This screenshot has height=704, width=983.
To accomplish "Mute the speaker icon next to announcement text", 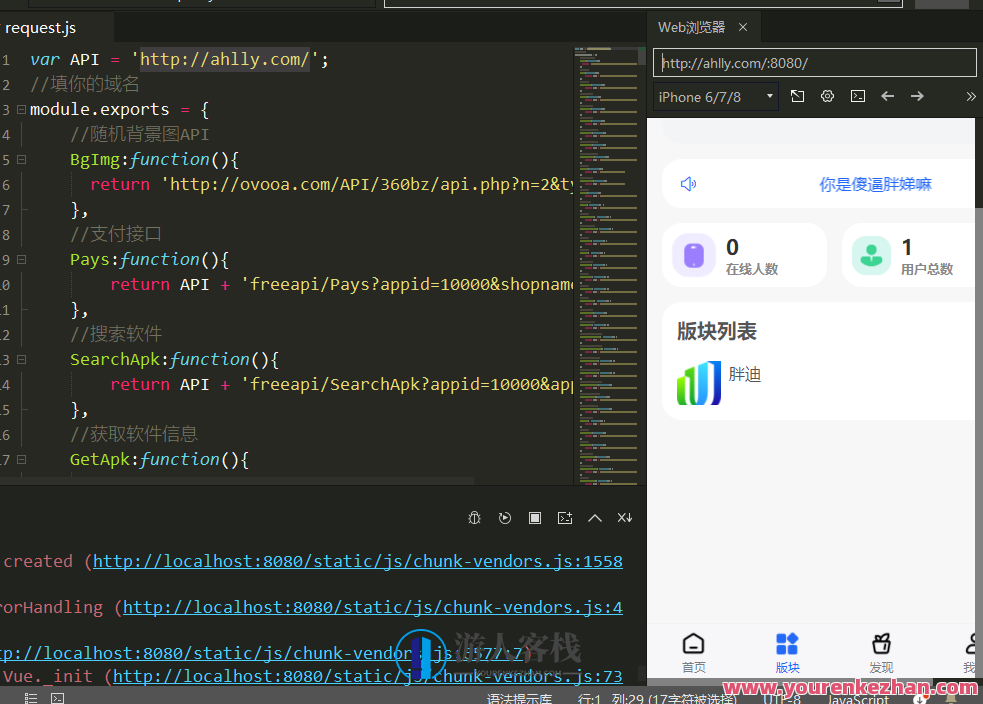I will coord(689,184).
